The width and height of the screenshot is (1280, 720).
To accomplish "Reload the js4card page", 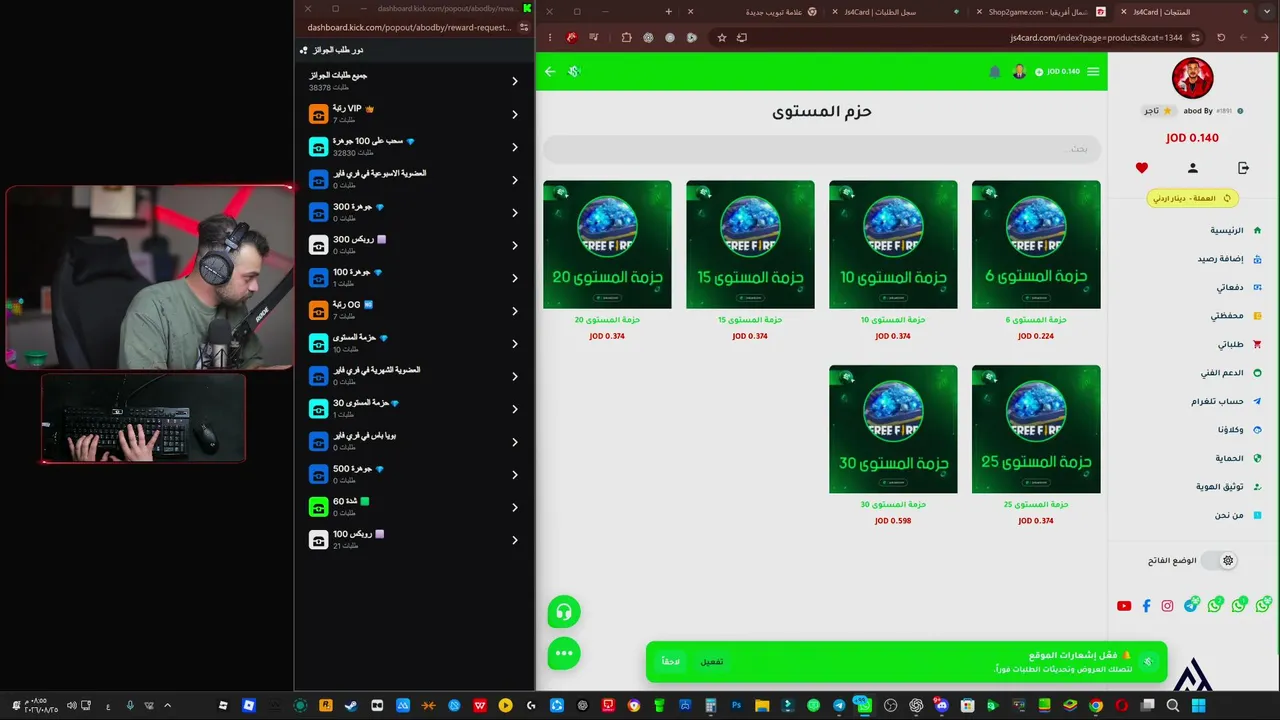I will 1221,38.
